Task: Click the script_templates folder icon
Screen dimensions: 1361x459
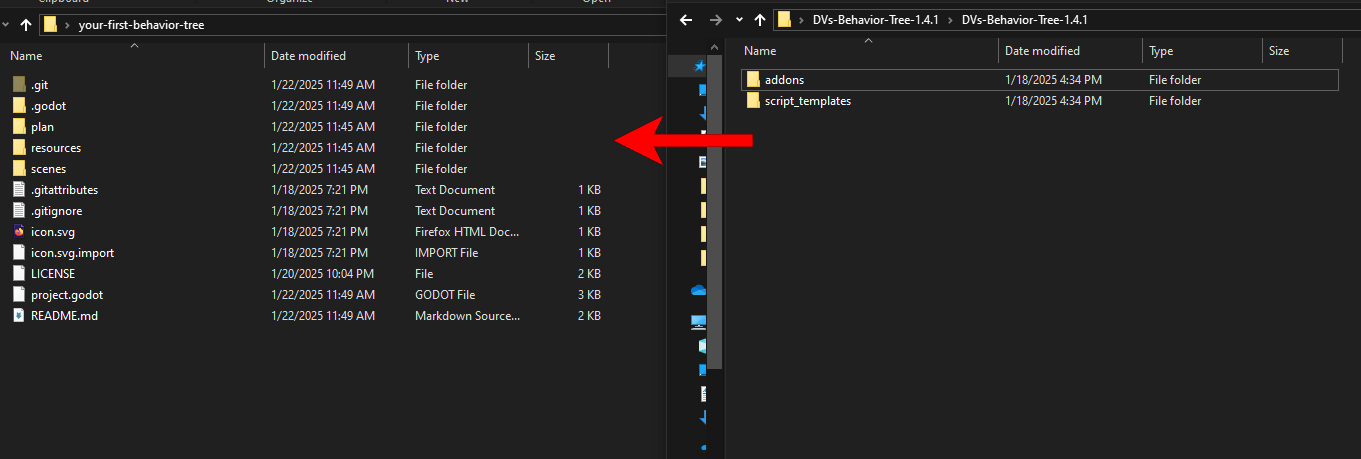Action: [753, 101]
